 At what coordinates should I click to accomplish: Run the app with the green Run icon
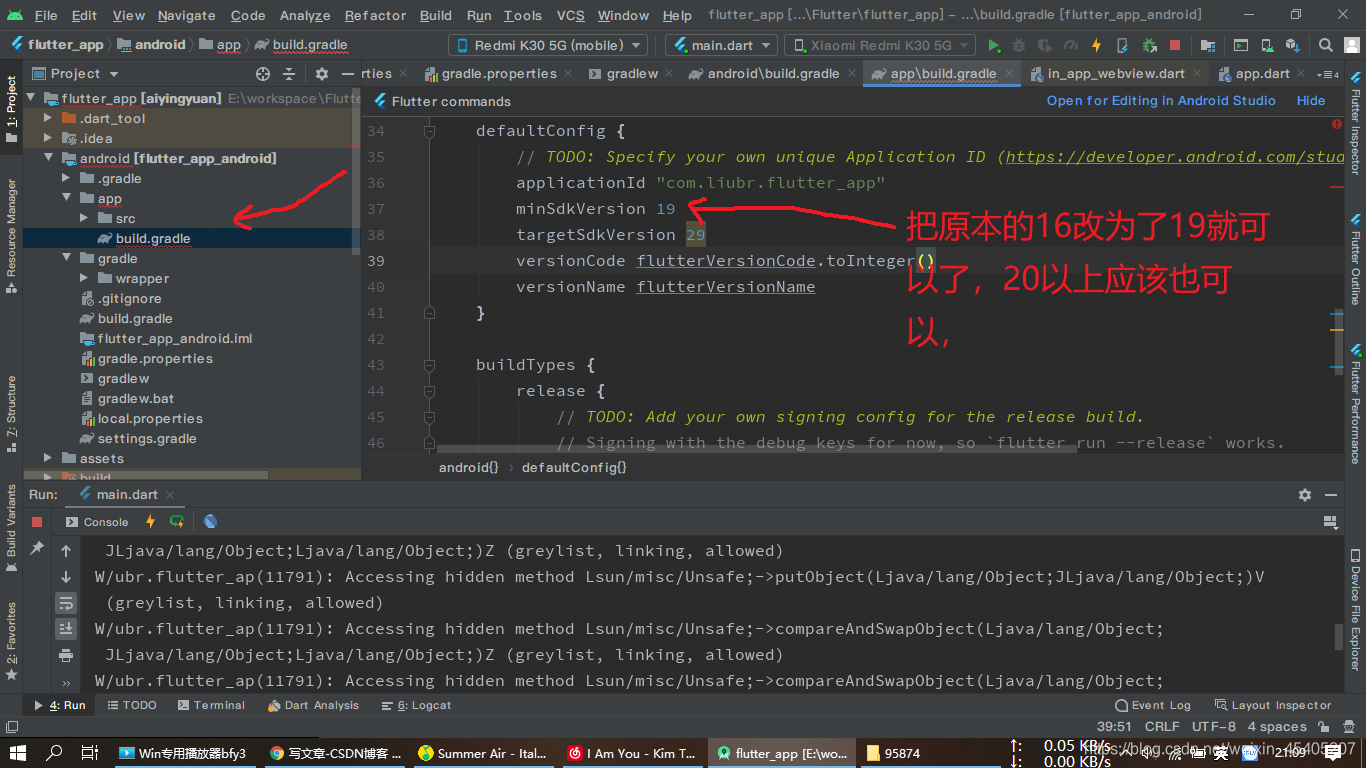[x=994, y=45]
